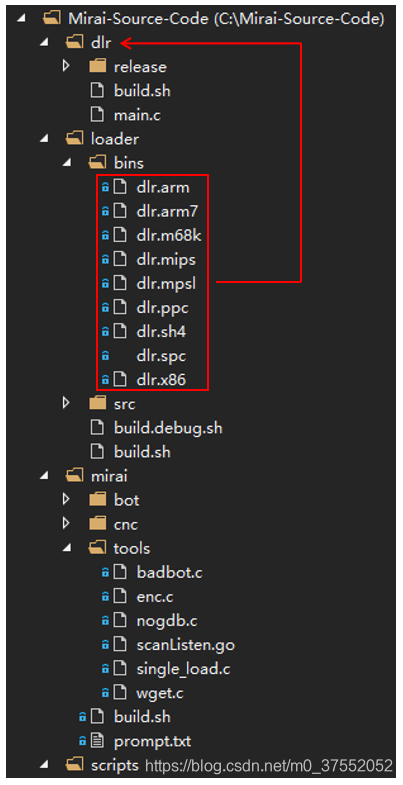
Task: Select the scripts folder name
Action: pyautogui.click(x=115, y=765)
